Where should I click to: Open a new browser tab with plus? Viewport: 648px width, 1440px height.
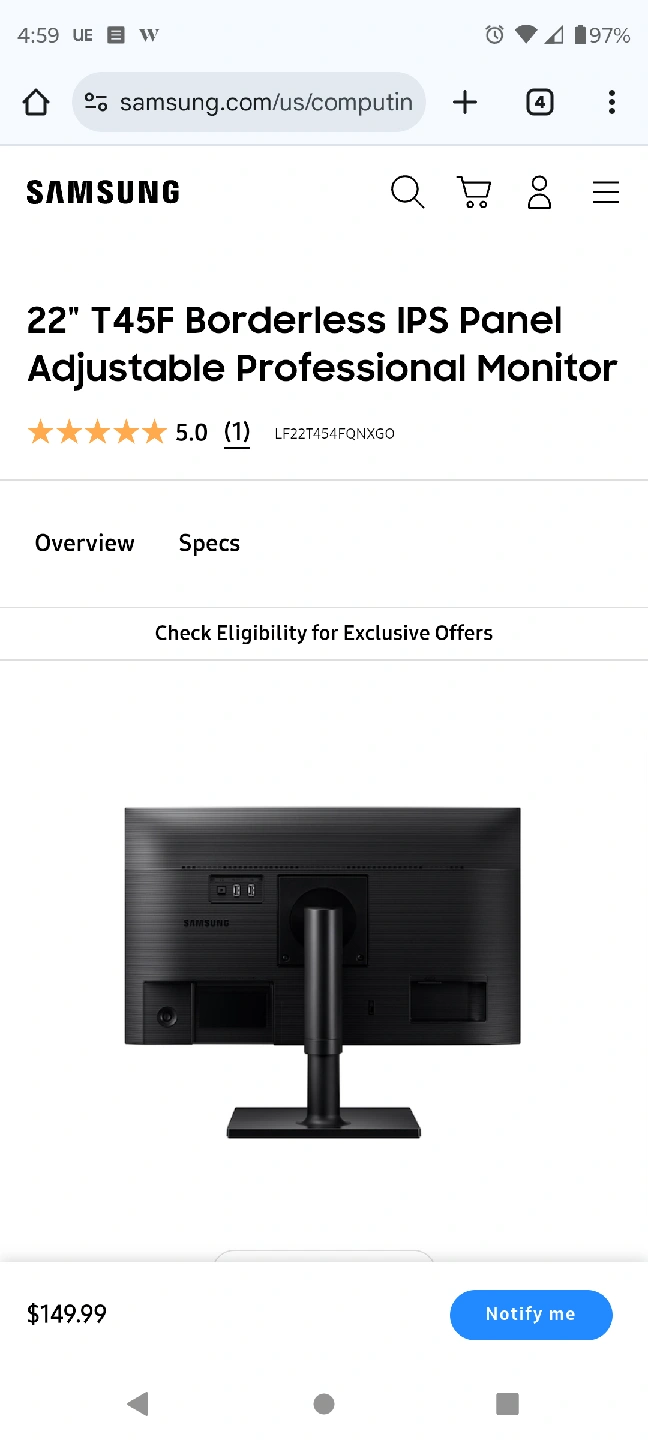[465, 102]
